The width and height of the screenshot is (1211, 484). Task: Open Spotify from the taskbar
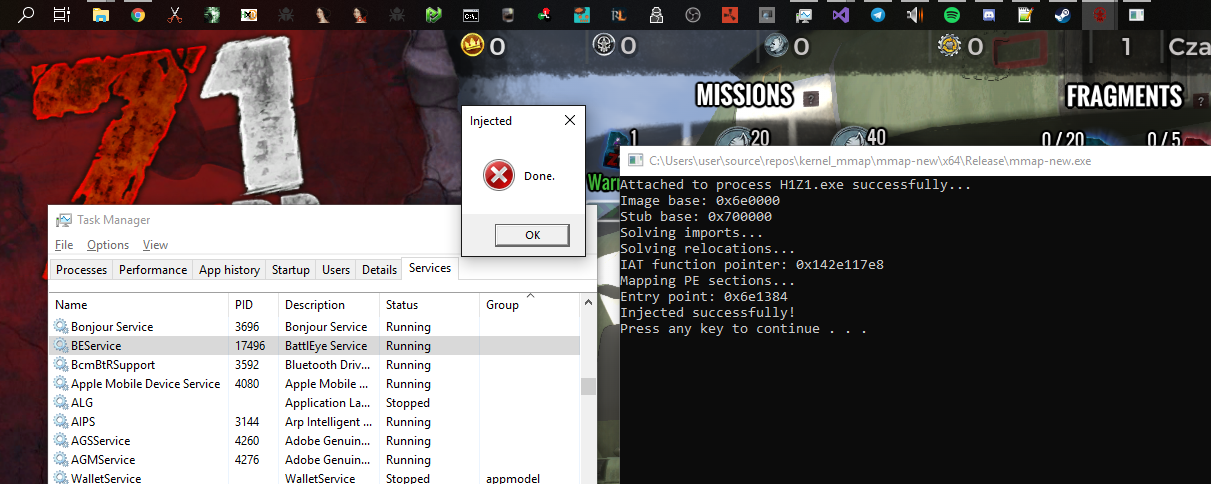click(951, 15)
